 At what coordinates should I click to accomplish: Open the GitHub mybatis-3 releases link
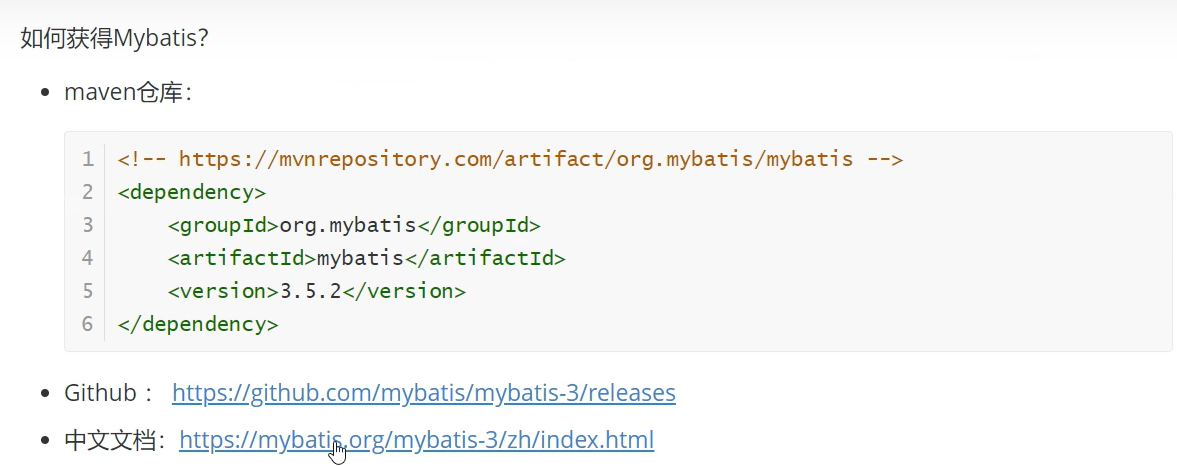click(x=423, y=393)
